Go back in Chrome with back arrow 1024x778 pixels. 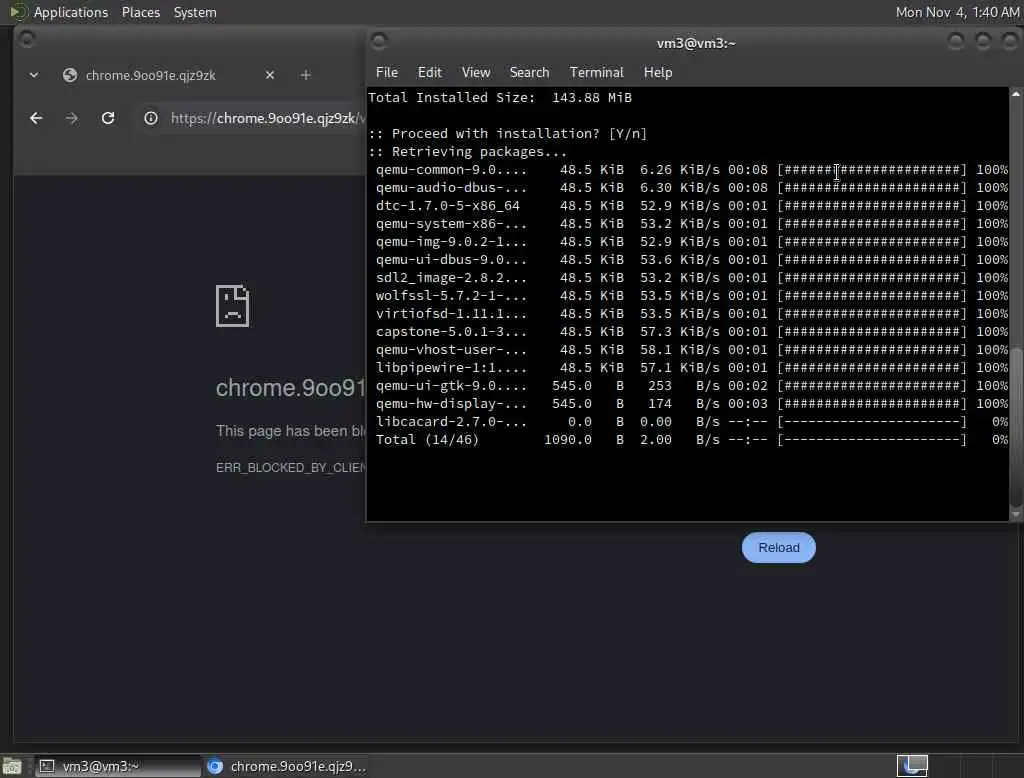[37, 118]
